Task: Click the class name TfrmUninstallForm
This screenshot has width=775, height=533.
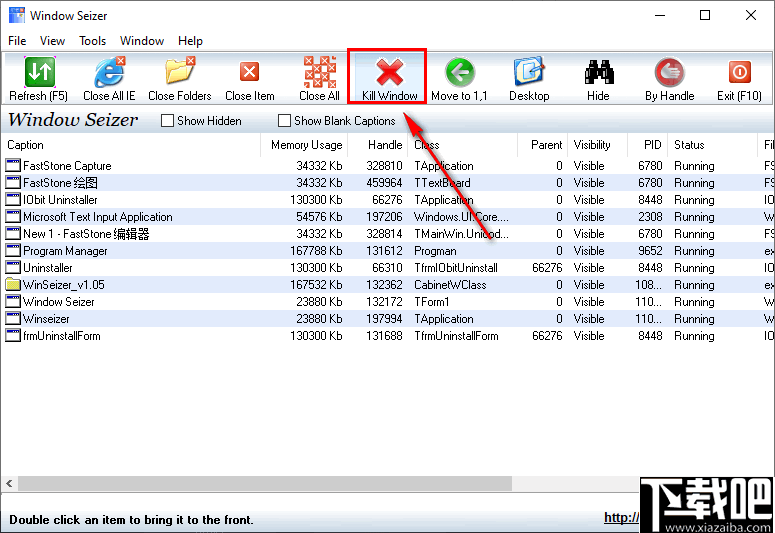Action: (x=456, y=336)
